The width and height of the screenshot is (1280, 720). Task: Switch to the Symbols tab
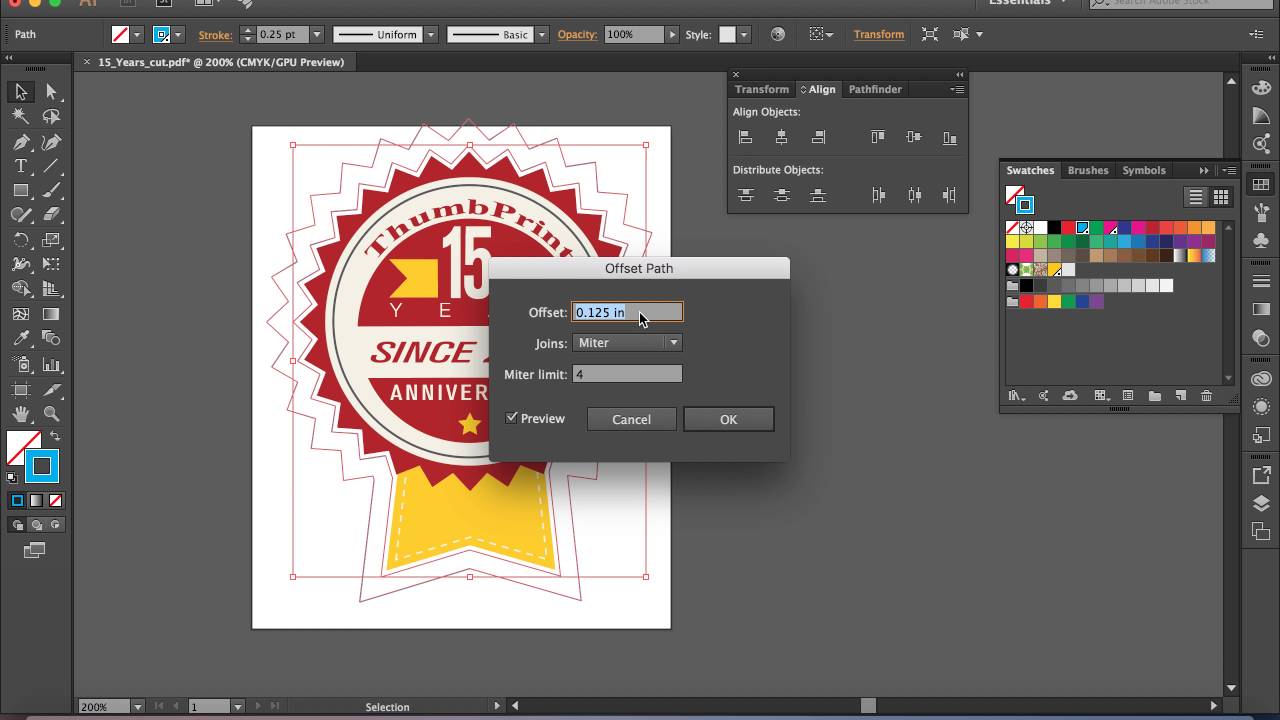coord(1143,170)
